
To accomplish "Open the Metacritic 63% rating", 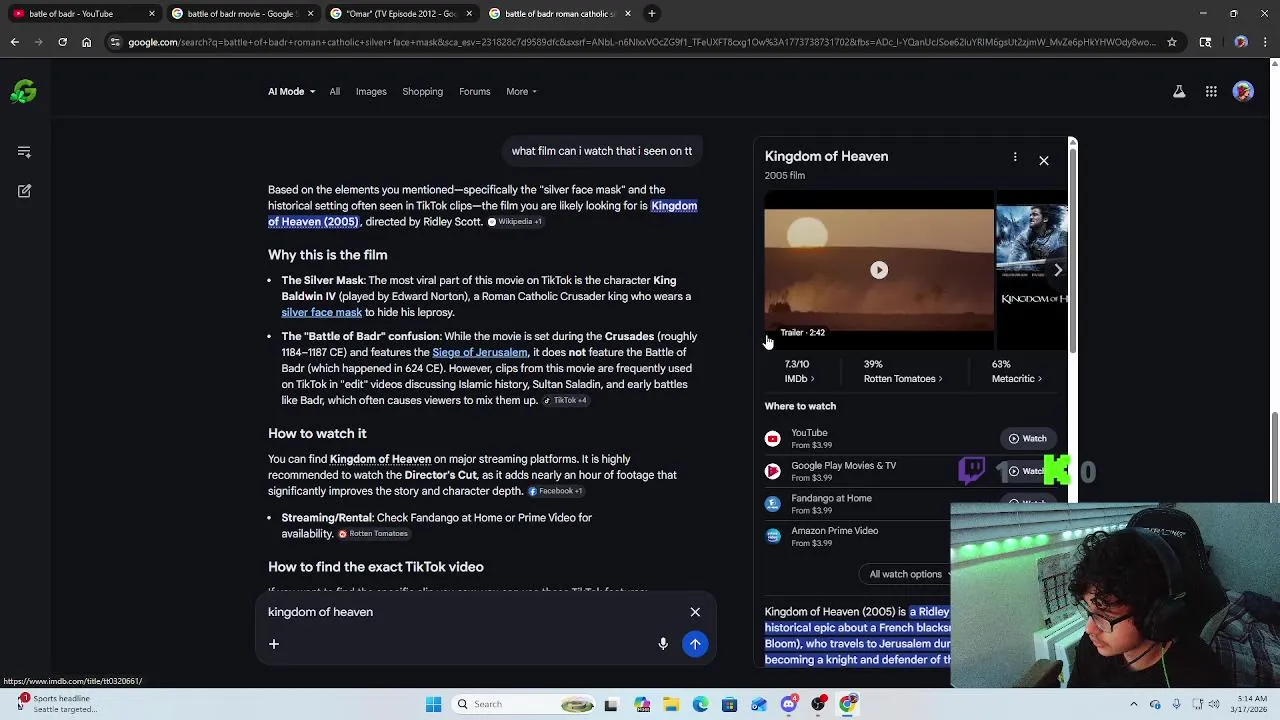I will [1016, 371].
